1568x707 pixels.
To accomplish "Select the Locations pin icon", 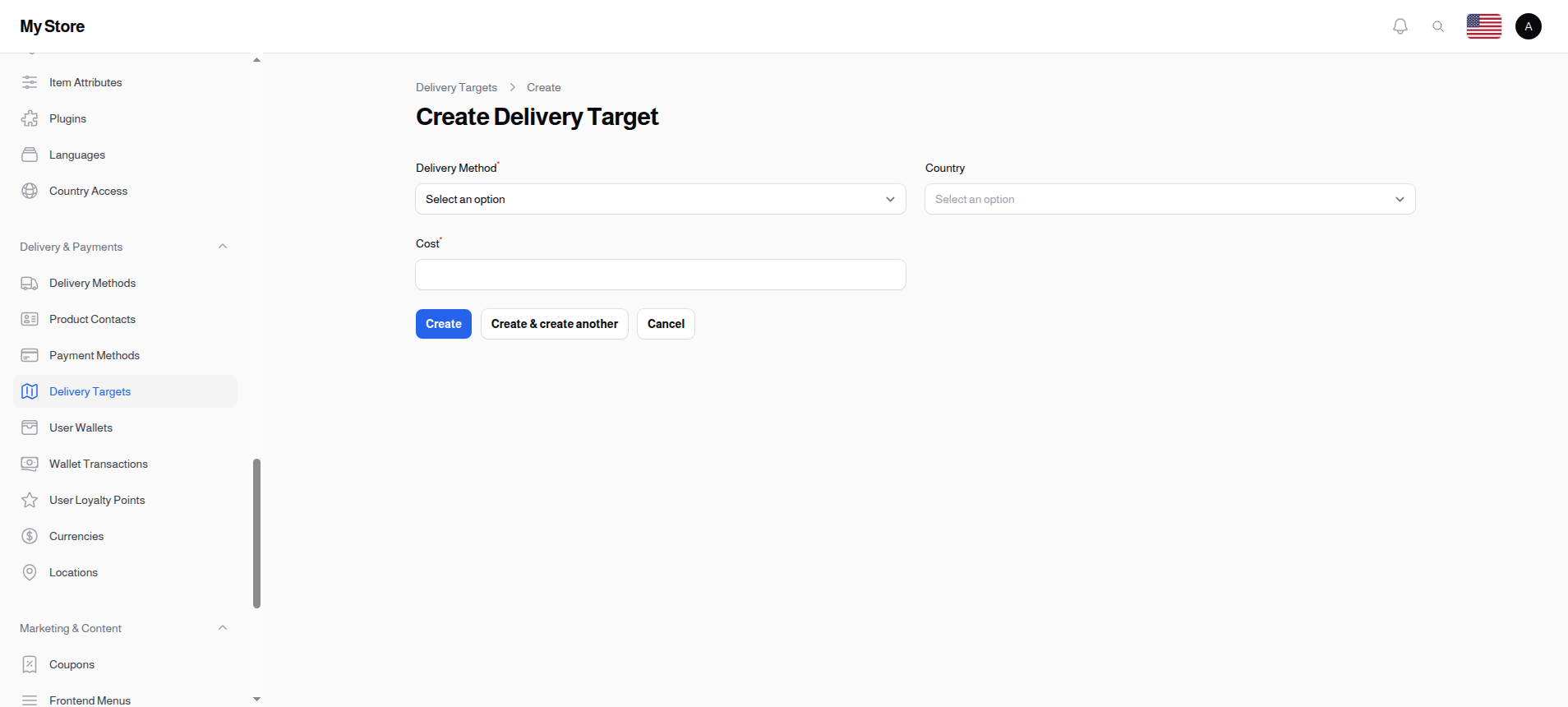I will (x=30, y=572).
